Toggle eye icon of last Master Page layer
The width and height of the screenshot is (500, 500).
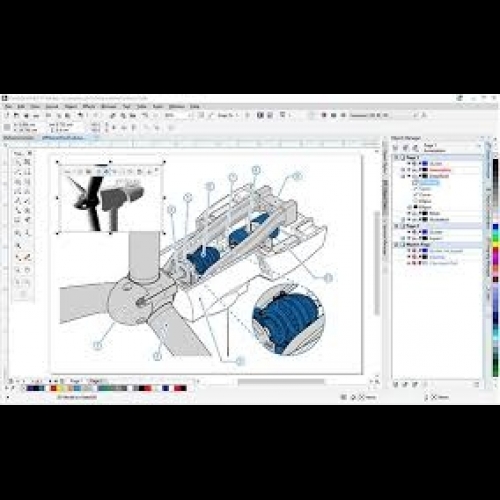pos(414,263)
